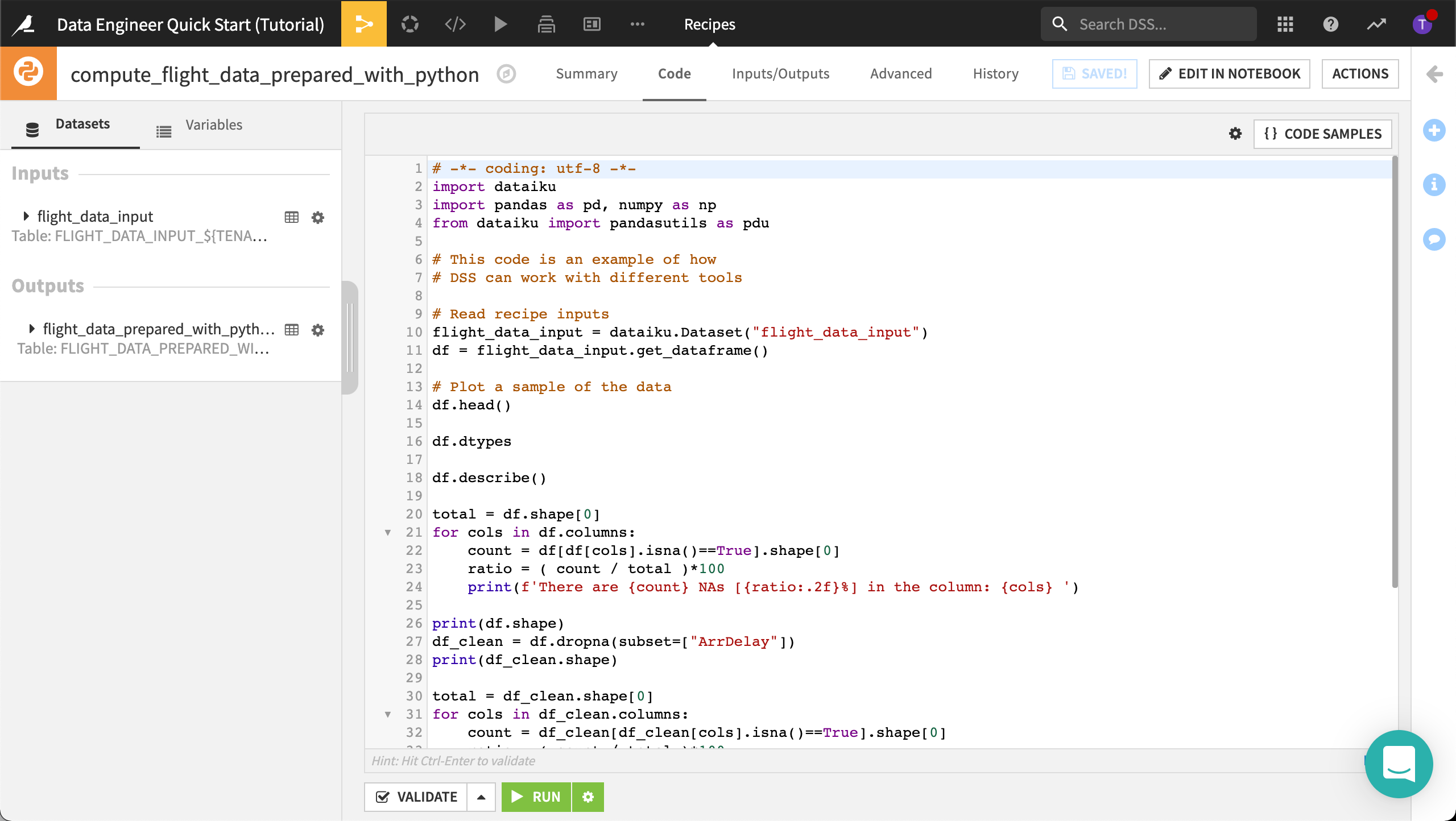Open the grid view icon for flight_data_input
Viewport: 1456px width, 821px height.
pyautogui.click(x=291, y=217)
